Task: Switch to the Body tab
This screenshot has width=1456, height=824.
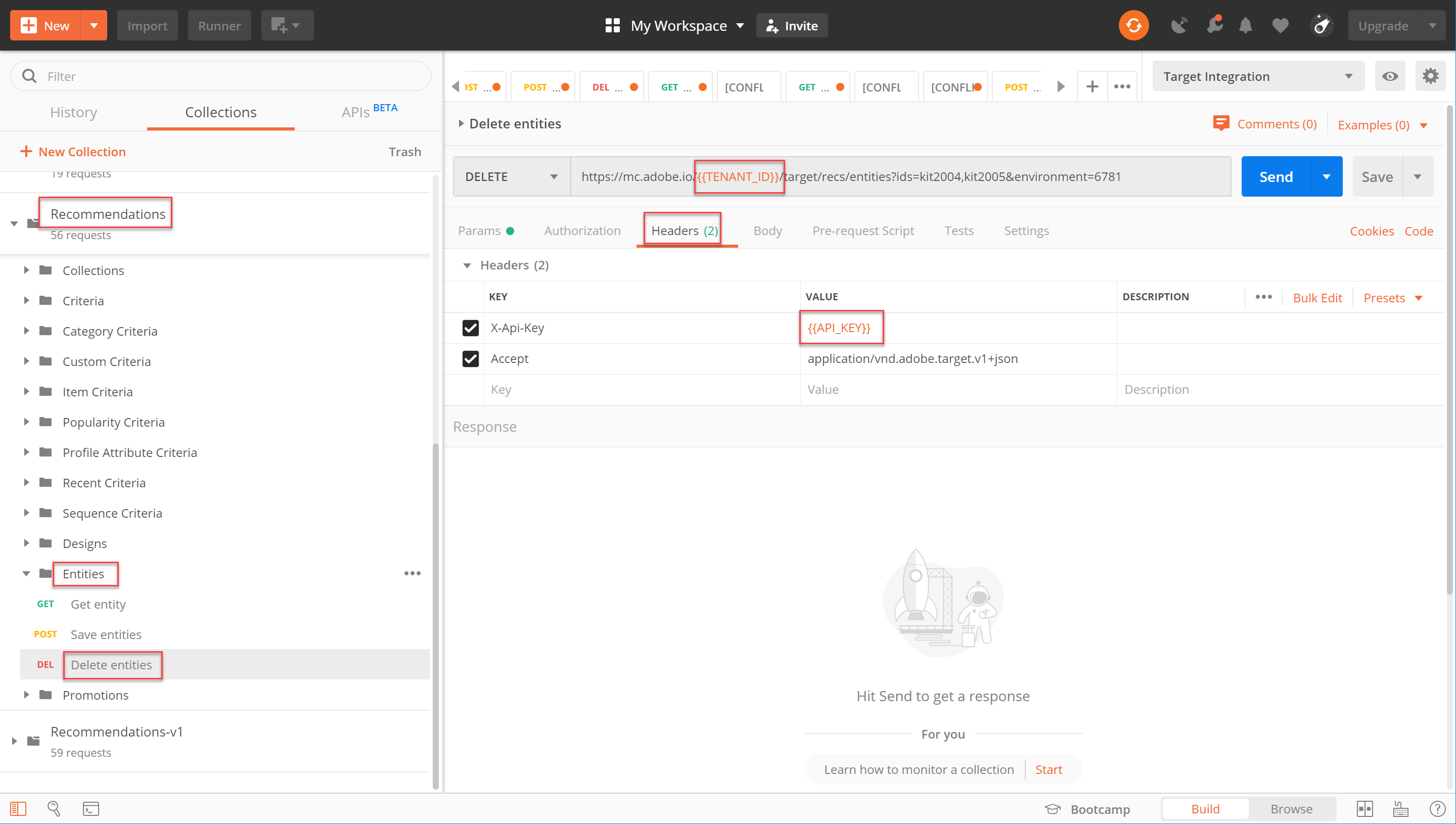Action: (x=767, y=231)
